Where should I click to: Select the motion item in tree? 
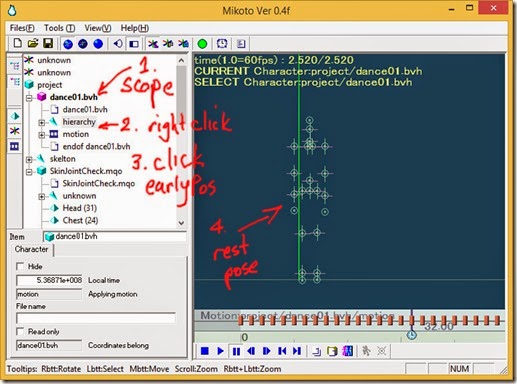click(x=76, y=134)
